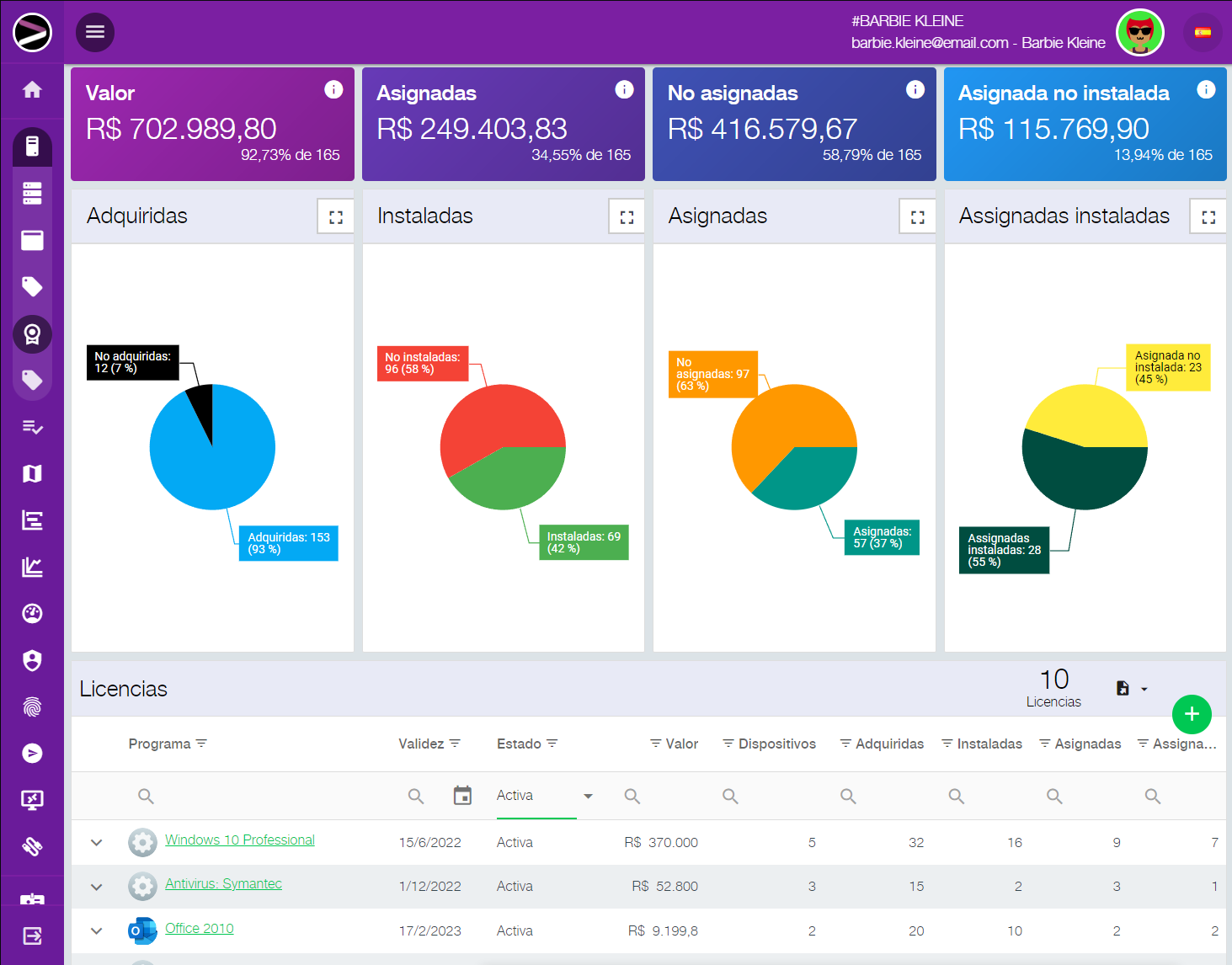Maximize the Adquiridas chart panel
The image size is (1232, 965).
click(336, 217)
